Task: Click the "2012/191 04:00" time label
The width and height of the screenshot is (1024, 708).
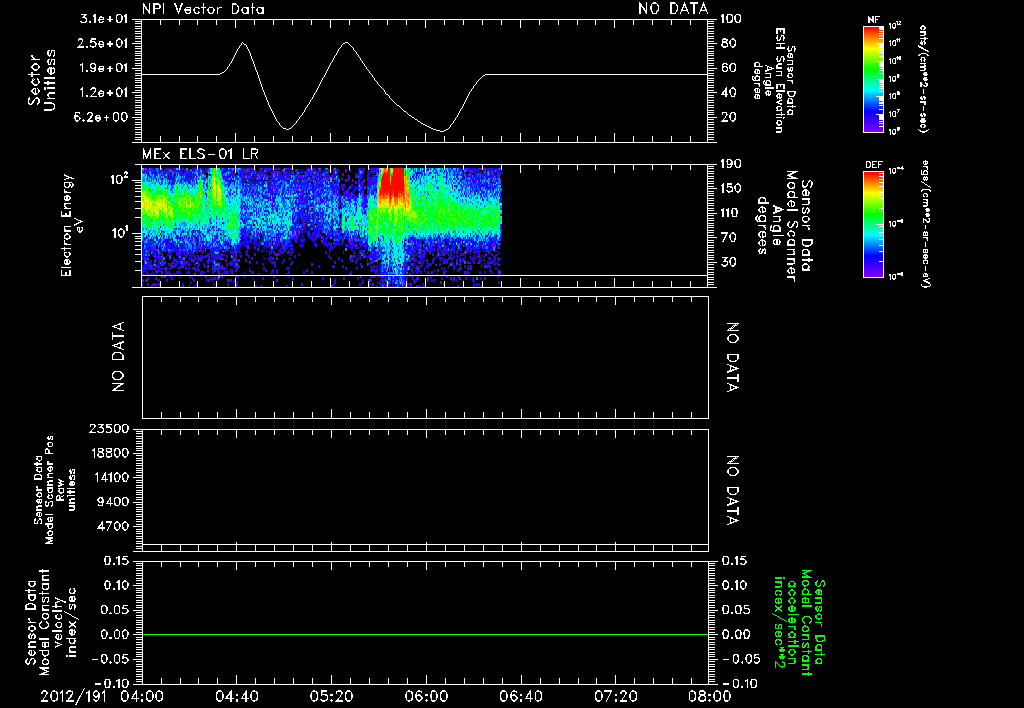Action: coord(101,696)
